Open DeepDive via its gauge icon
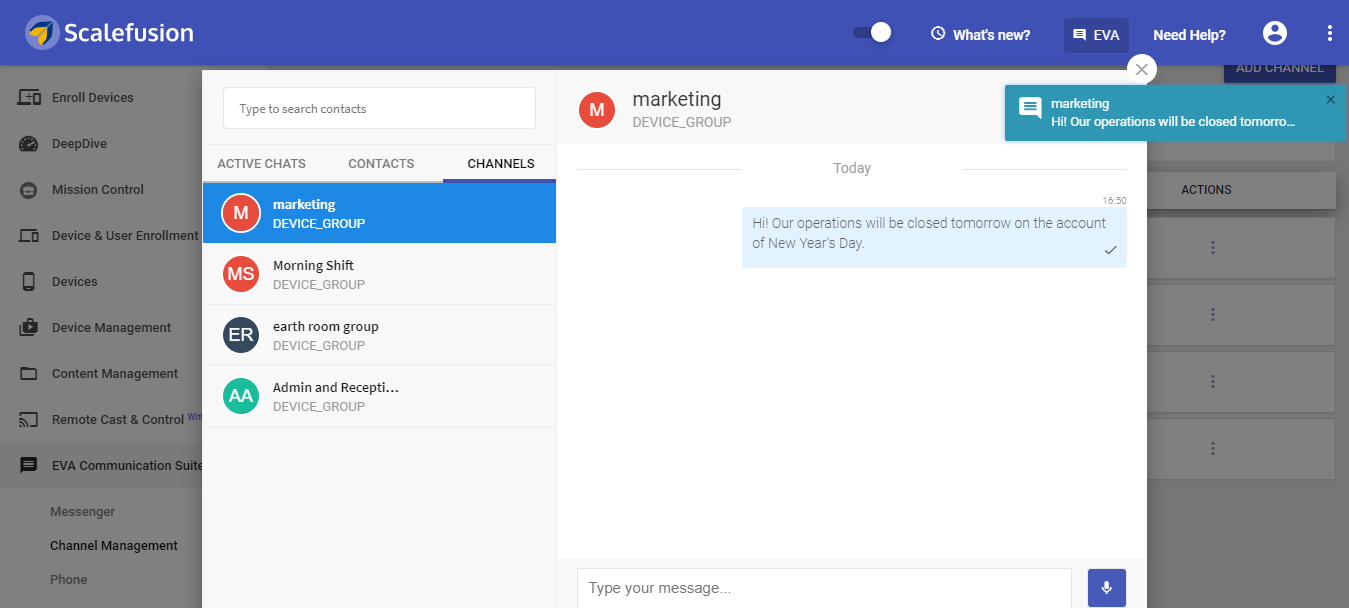Viewport: 1349px width, 608px height. pos(29,144)
